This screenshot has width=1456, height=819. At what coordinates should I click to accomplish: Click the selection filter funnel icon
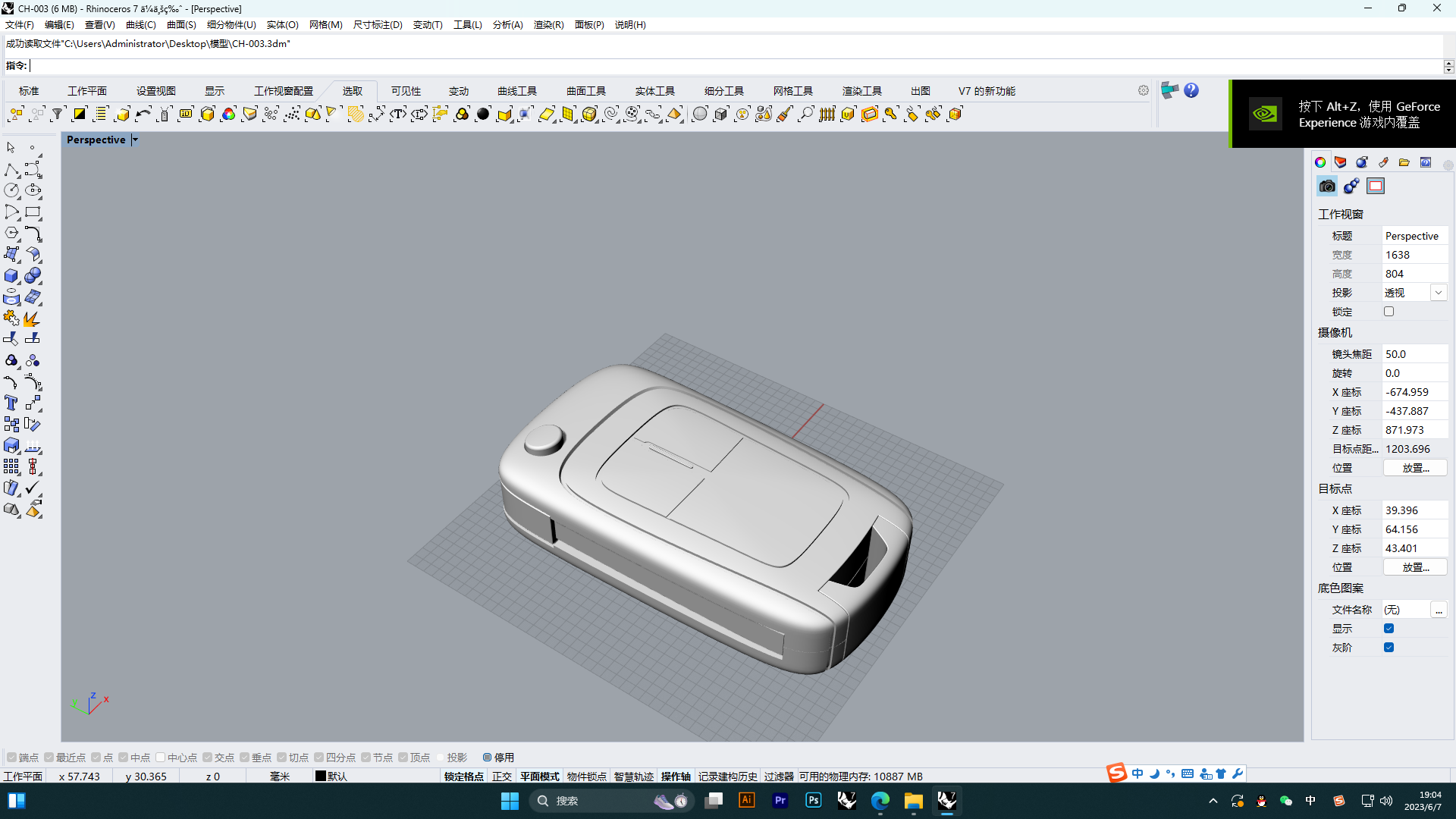click(x=58, y=115)
